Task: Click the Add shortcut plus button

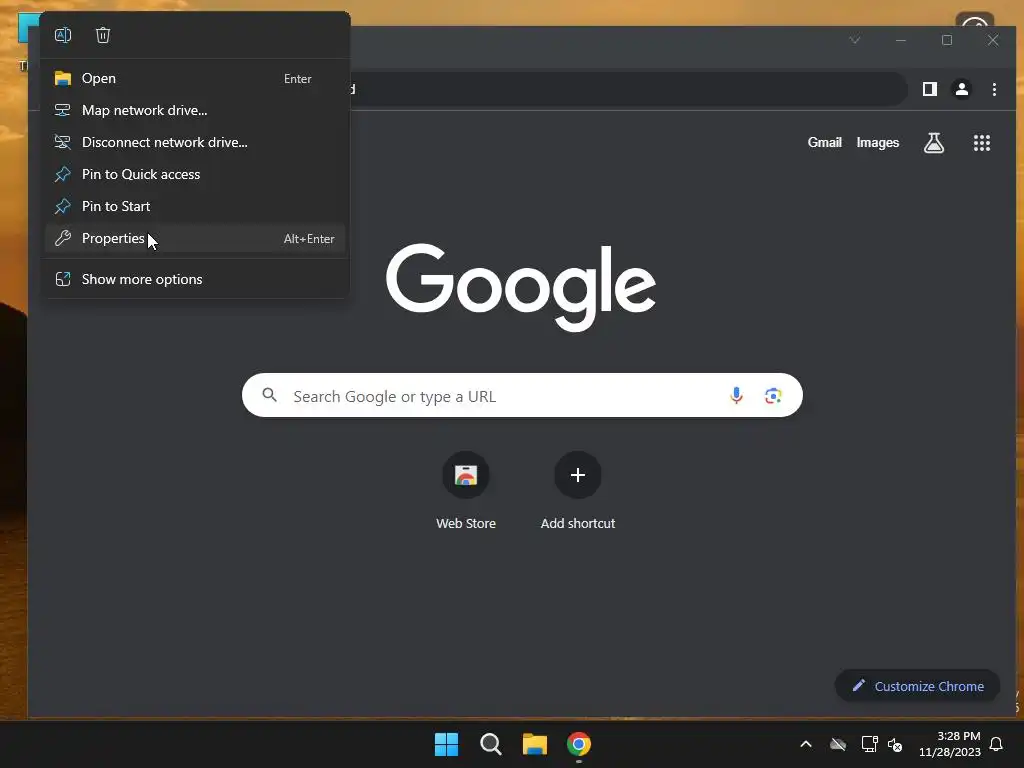Action: 577,475
